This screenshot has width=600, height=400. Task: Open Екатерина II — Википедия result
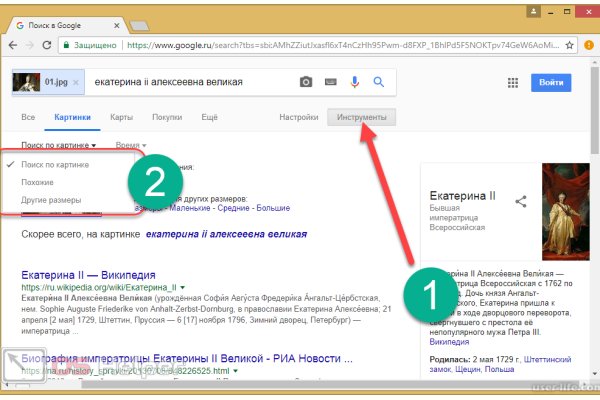pyautogui.click(x=88, y=275)
